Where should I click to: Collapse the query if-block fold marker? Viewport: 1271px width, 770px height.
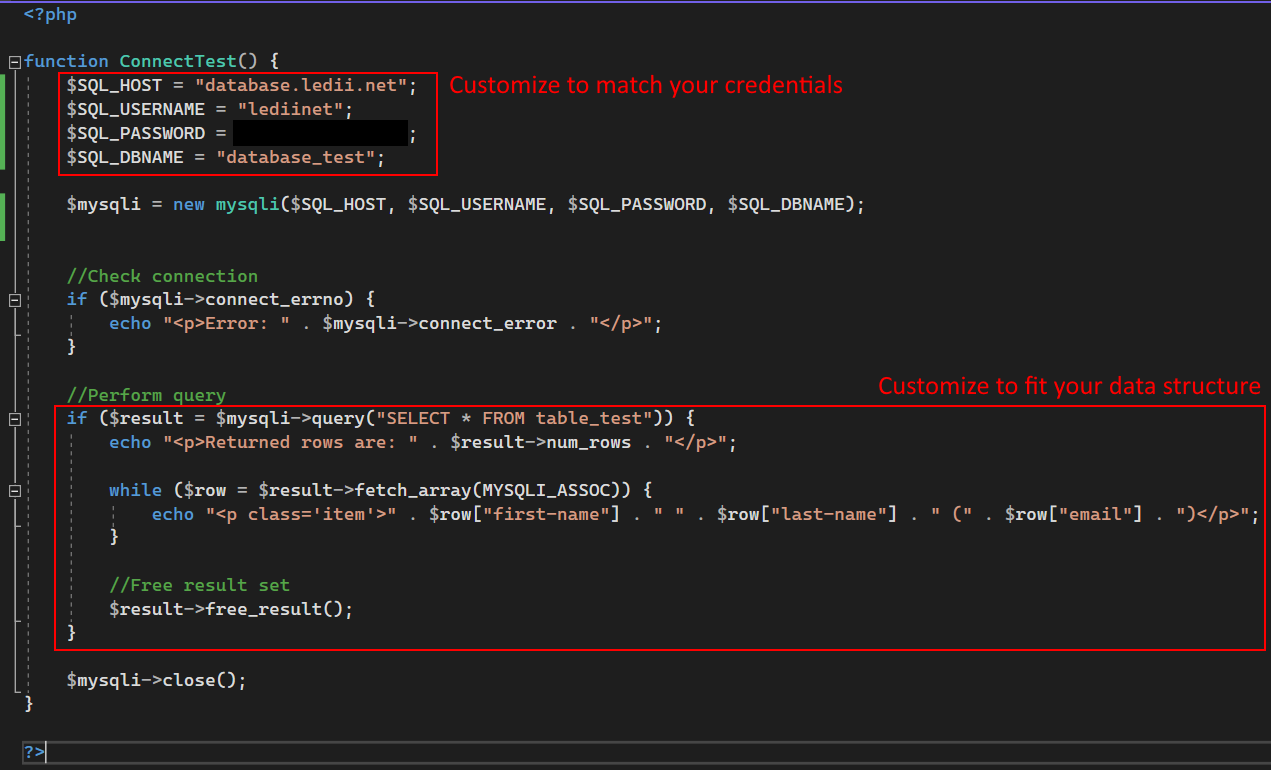(14, 419)
